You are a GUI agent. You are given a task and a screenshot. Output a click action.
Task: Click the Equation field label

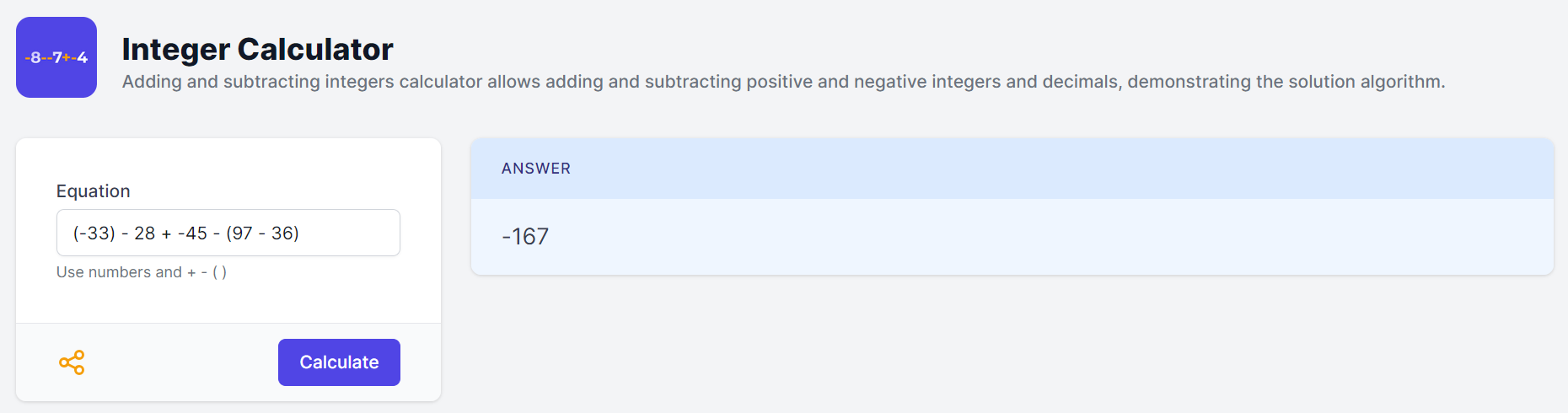[93, 191]
